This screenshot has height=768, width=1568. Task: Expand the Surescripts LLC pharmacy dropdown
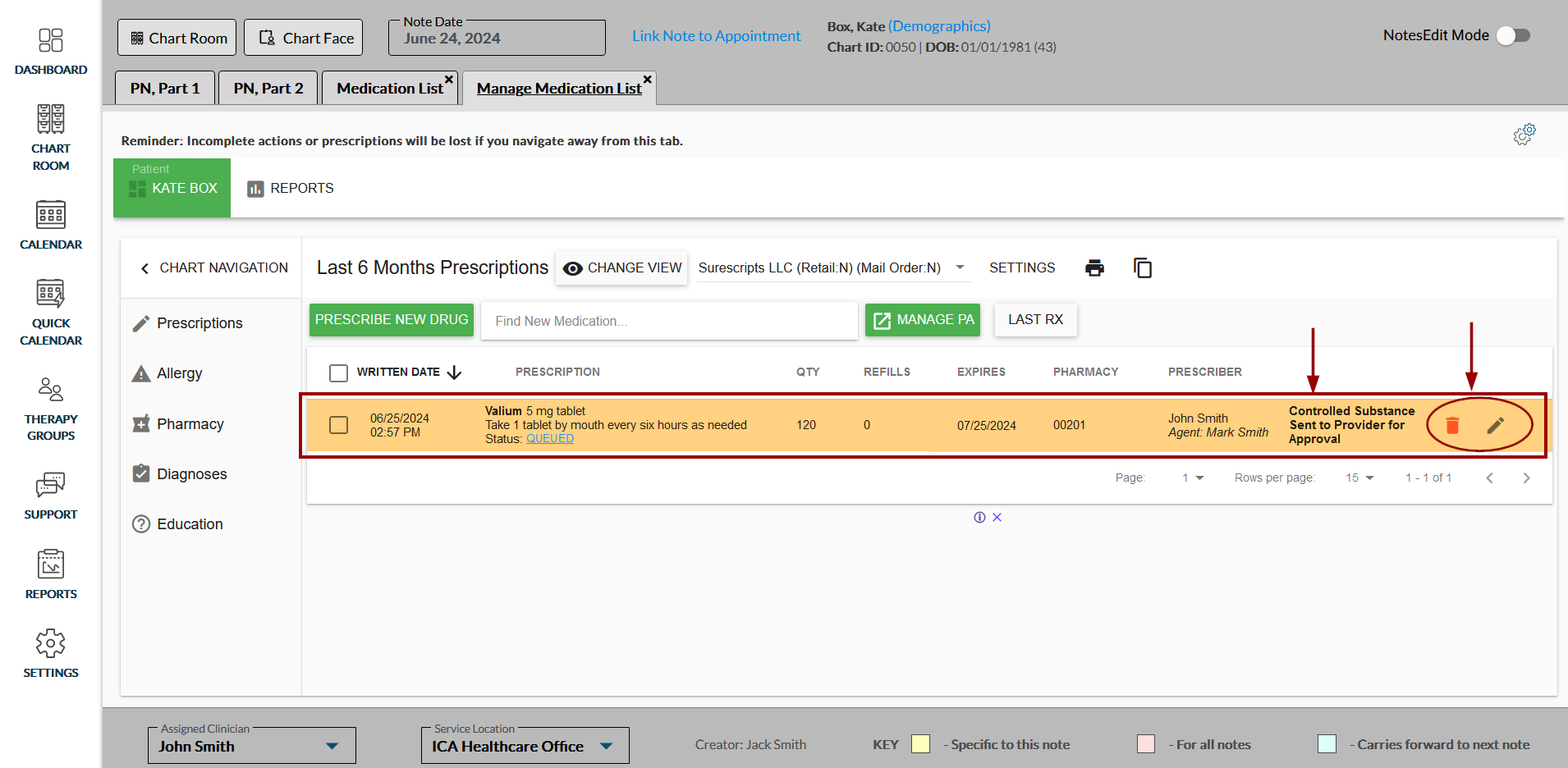pos(960,267)
